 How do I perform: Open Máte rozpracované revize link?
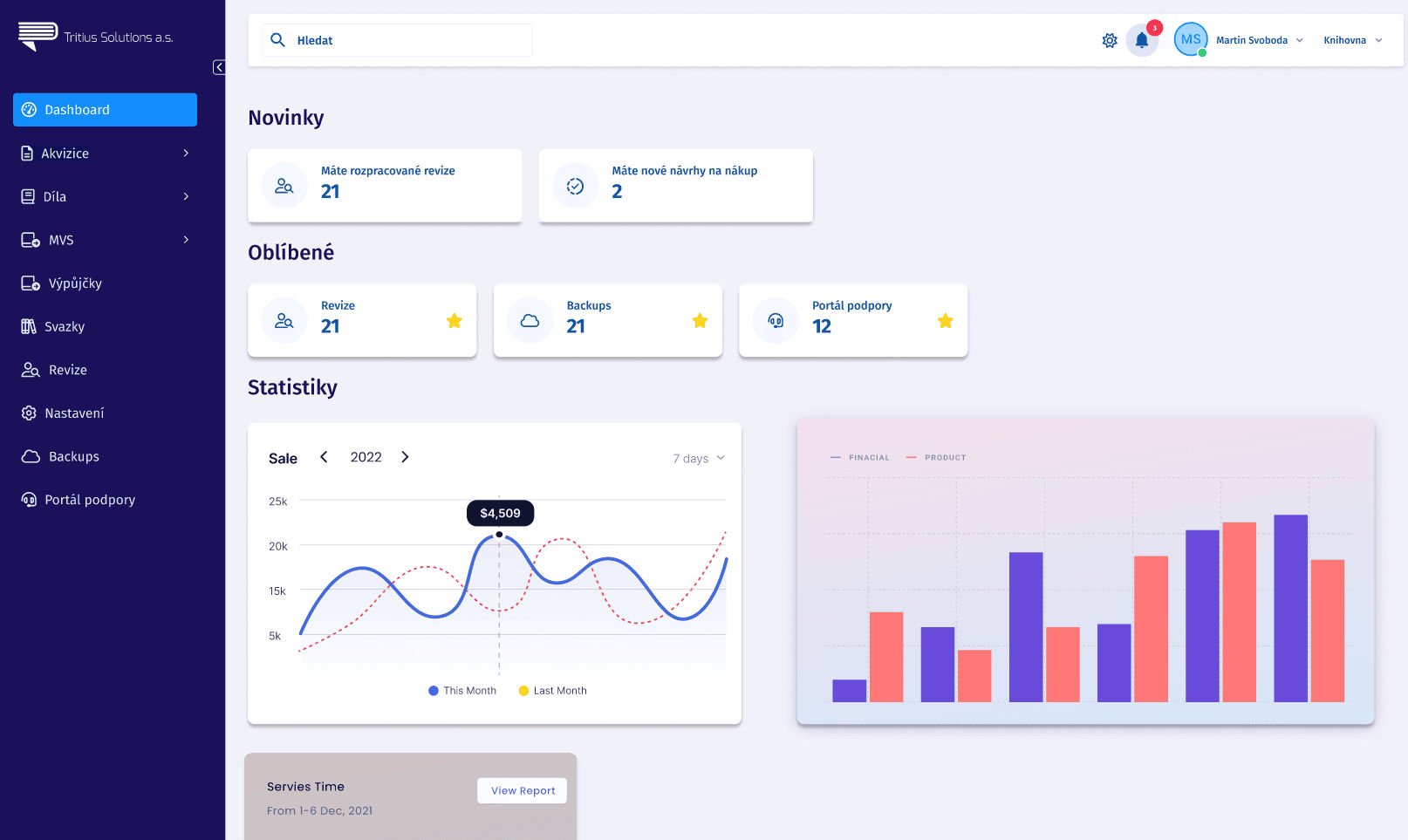[388, 171]
